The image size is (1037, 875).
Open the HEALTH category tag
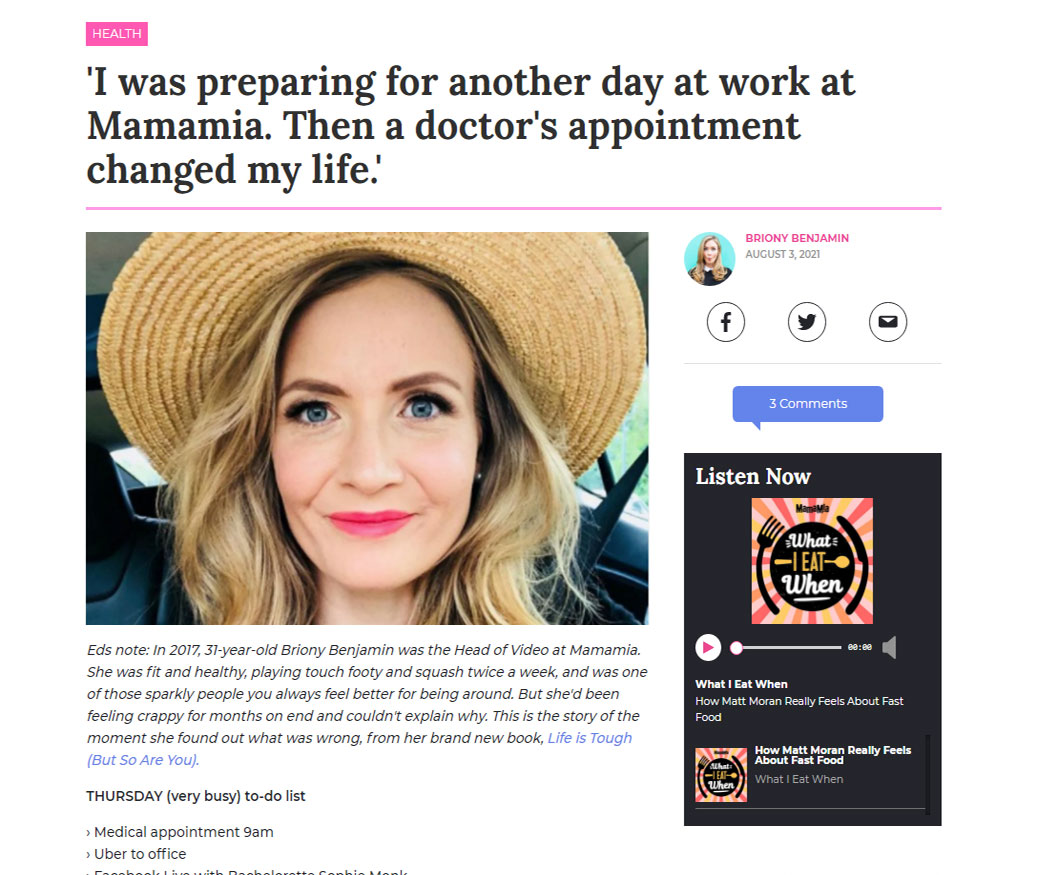[116, 34]
